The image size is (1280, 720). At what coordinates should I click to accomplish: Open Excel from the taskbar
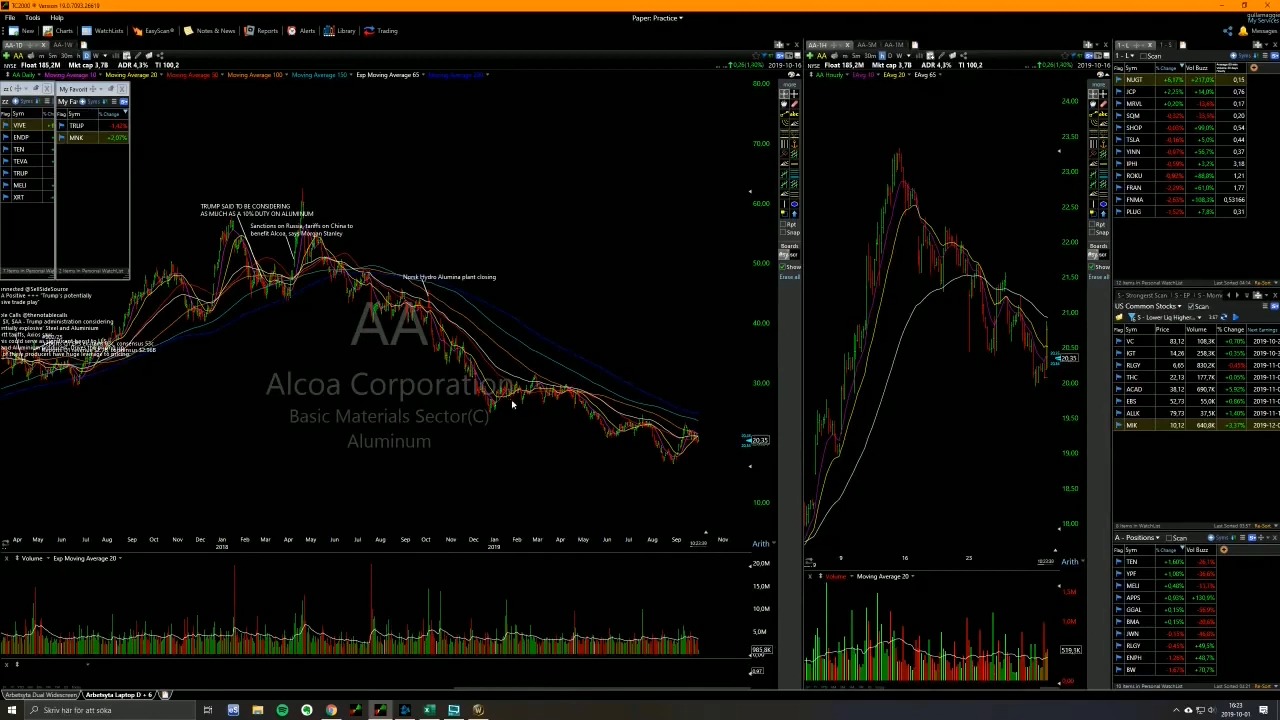[429, 710]
